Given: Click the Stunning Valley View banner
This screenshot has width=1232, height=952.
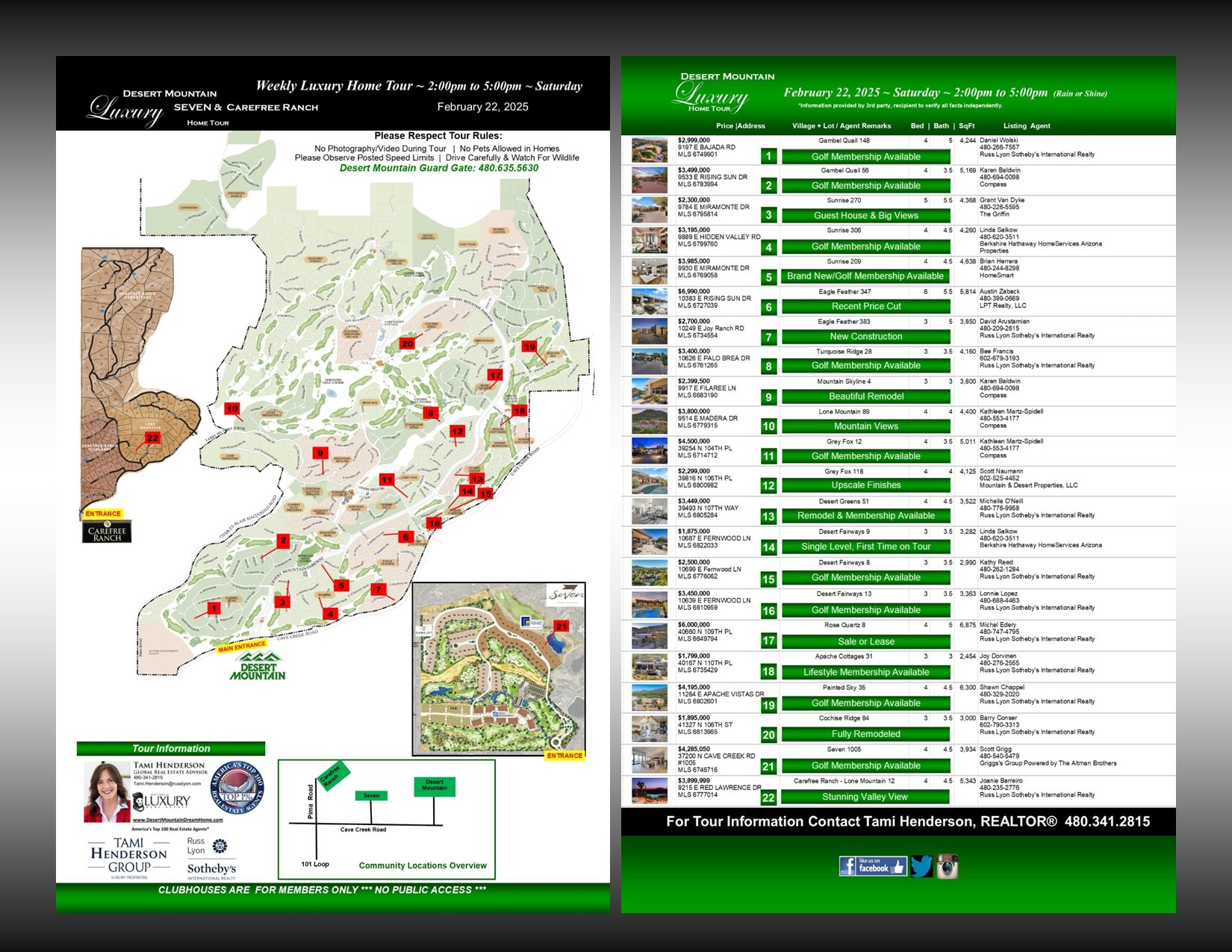Looking at the screenshot, I should point(865,797).
